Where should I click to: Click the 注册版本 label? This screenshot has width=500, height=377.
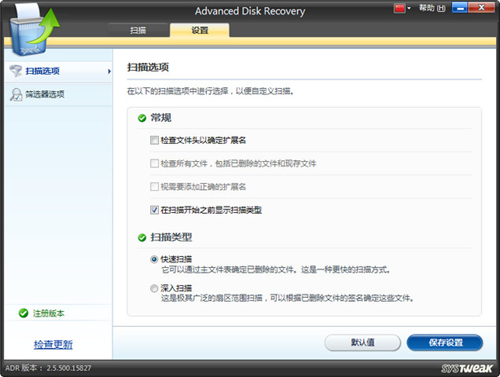click(49, 313)
